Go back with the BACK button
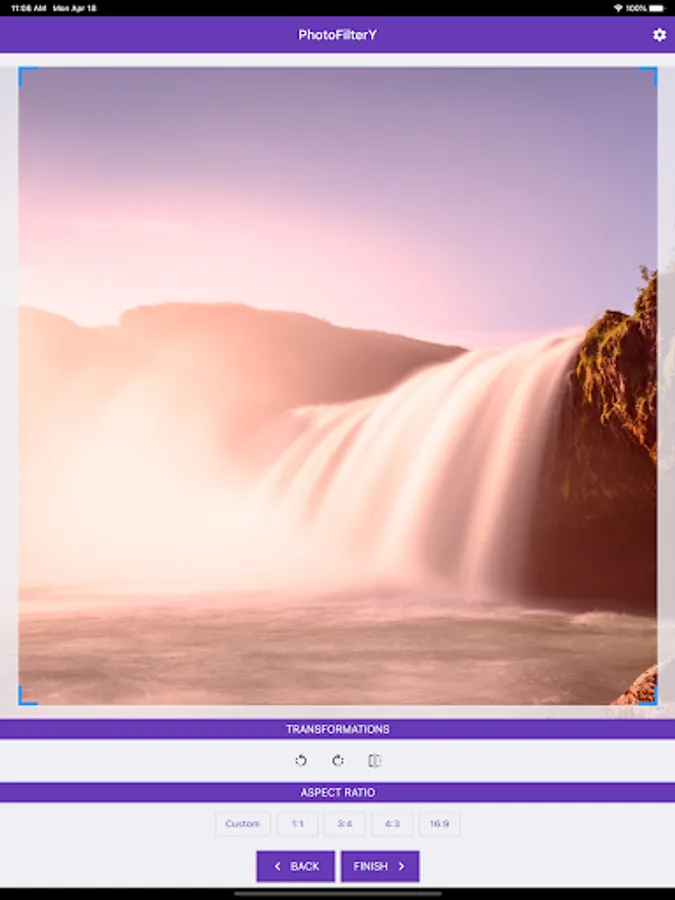Screen dimensions: 675x900 pyautogui.click(x=296, y=866)
